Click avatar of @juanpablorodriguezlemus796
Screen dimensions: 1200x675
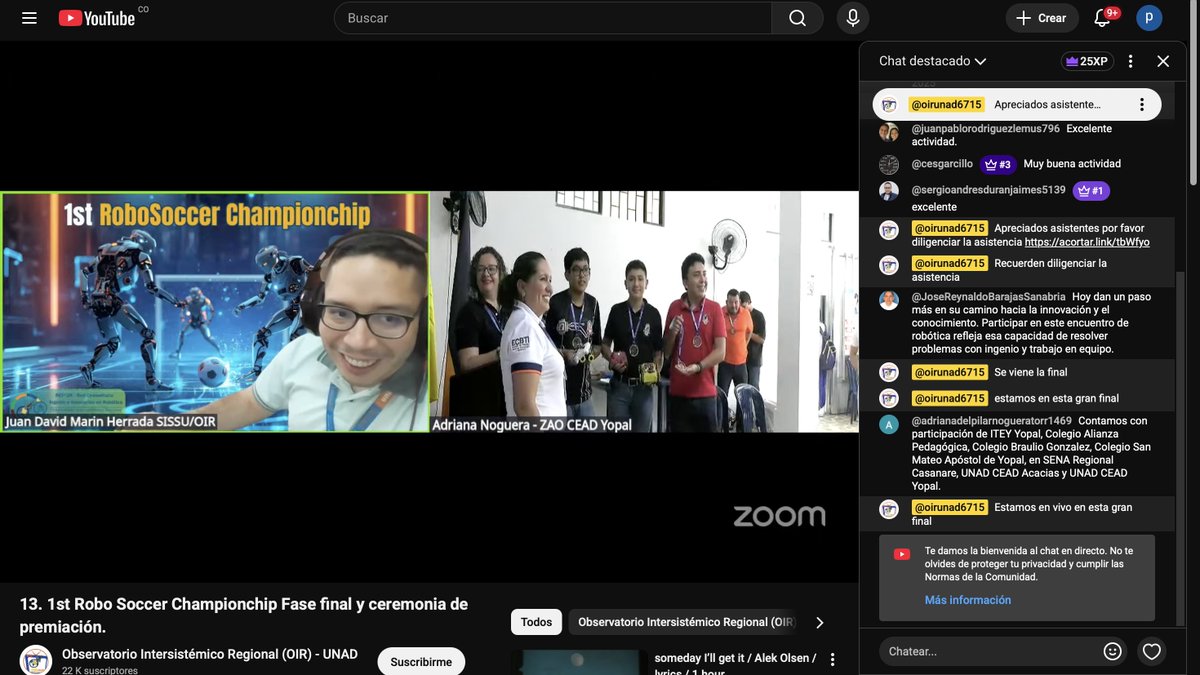tap(889, 132)
